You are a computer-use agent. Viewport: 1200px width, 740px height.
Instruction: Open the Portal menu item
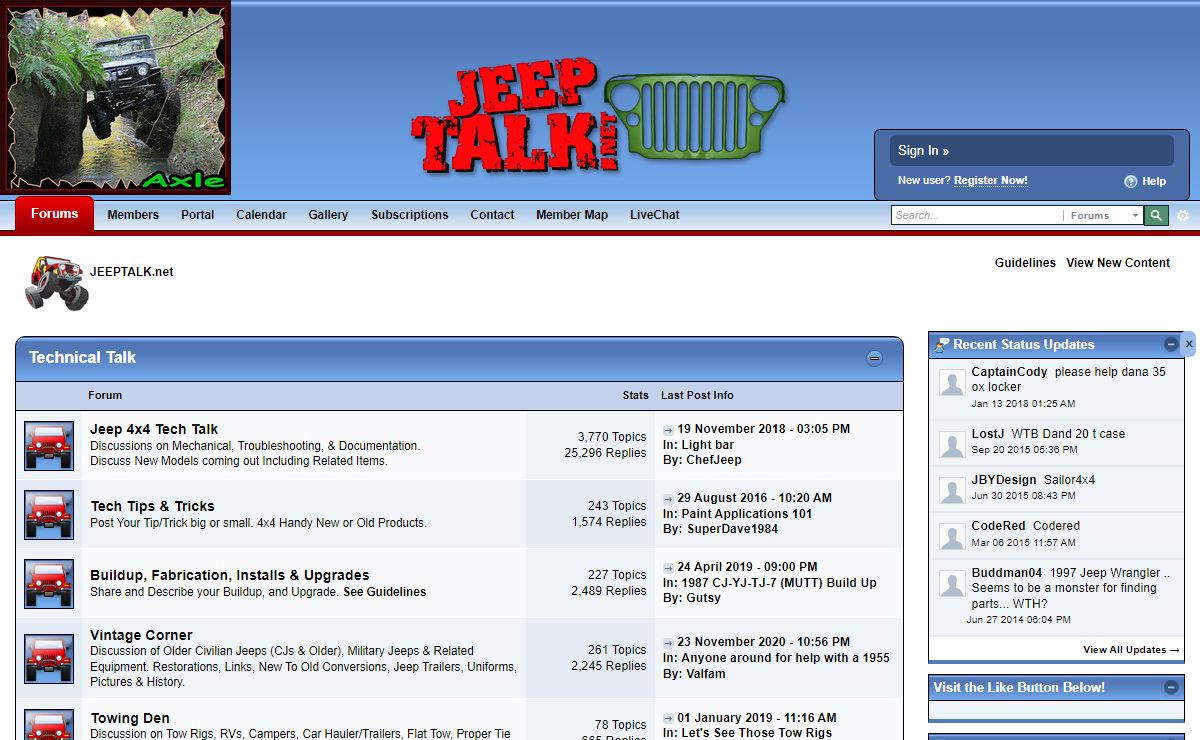(198, 215)
